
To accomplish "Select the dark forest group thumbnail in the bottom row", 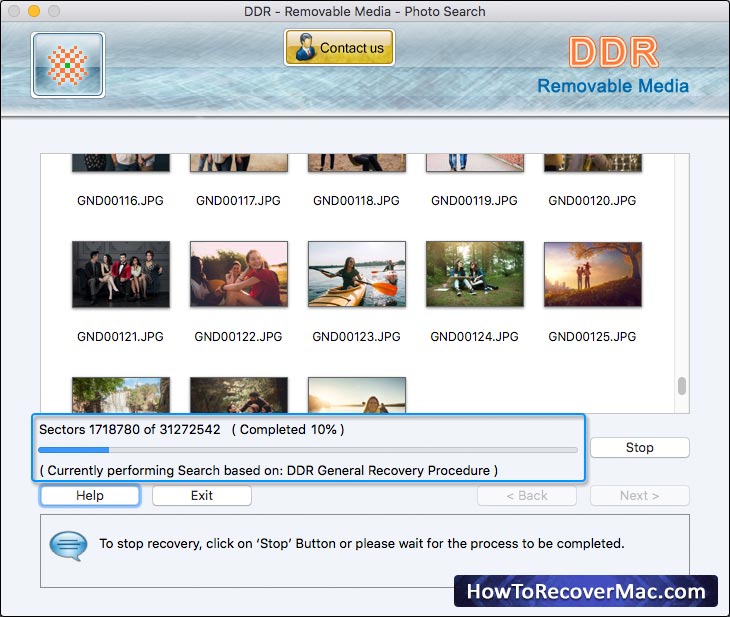I will pos(239,395).
